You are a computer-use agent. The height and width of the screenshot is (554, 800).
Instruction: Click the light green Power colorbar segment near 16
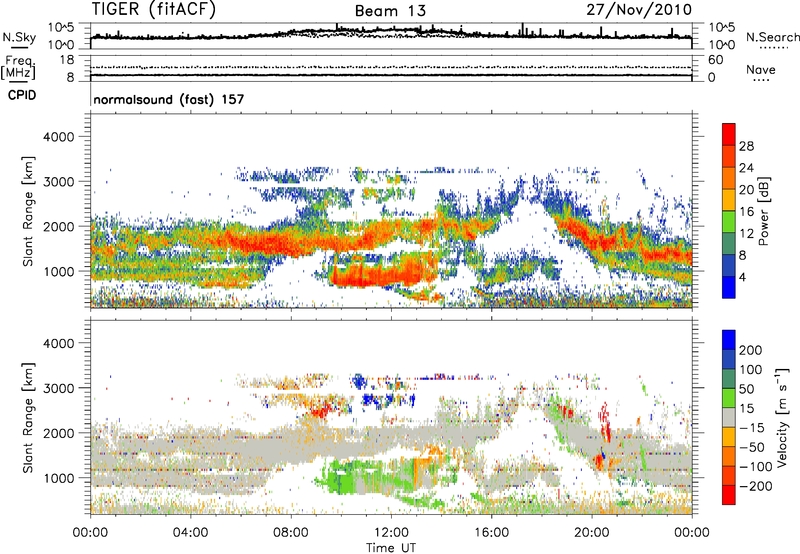pos(729,221)
